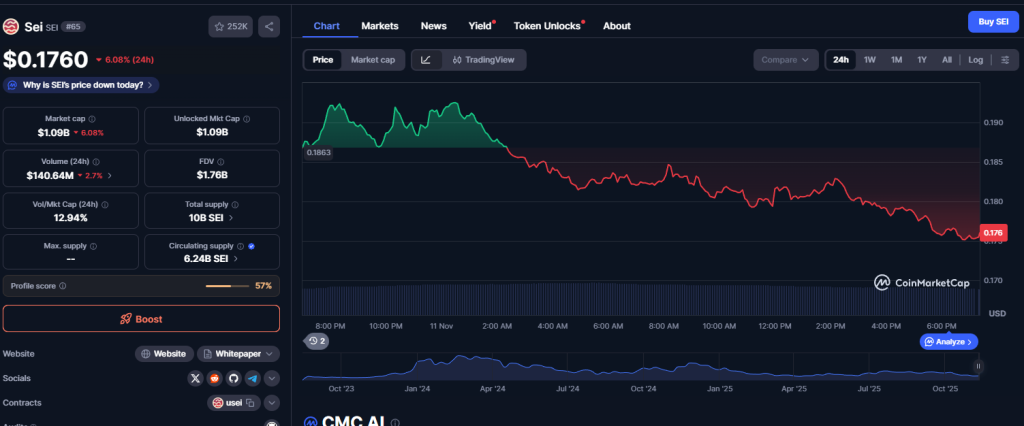This screenshot has width=1024, height=426.
Task: Open the Compare dropdown
Action: [785, 60]
